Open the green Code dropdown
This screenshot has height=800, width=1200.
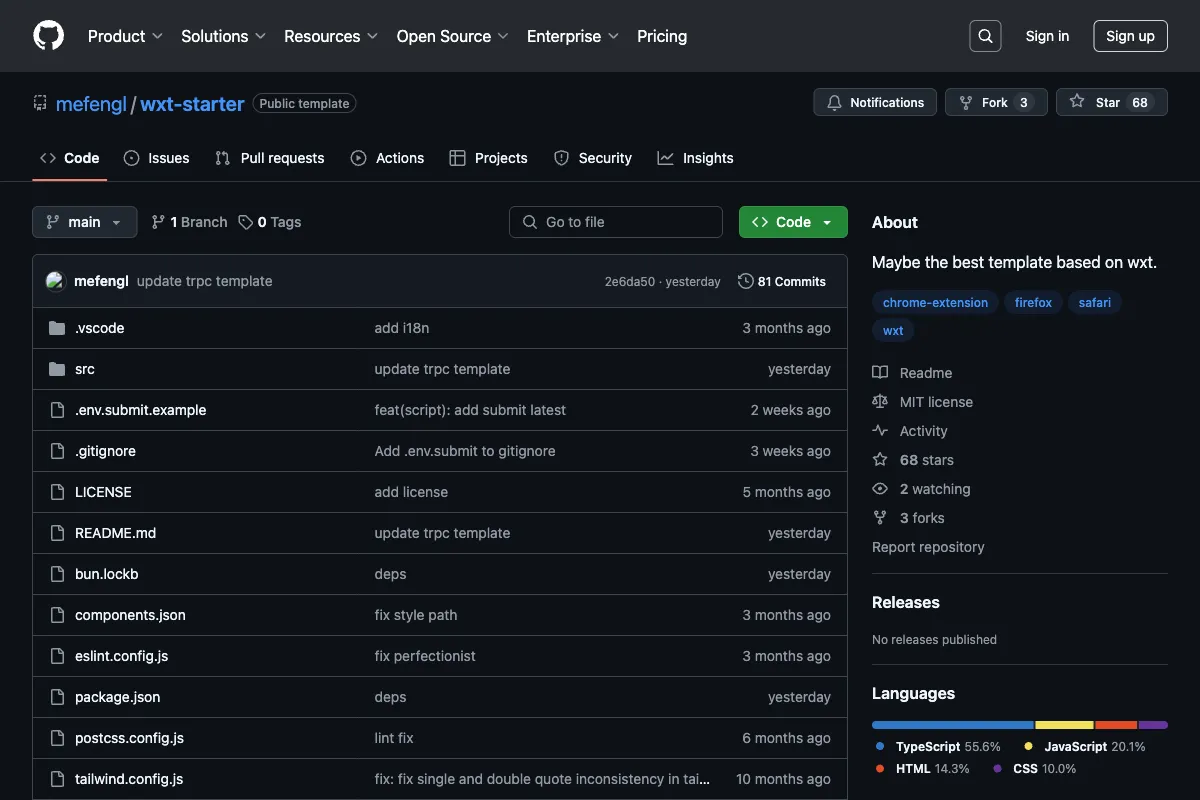tap(793, 222)
